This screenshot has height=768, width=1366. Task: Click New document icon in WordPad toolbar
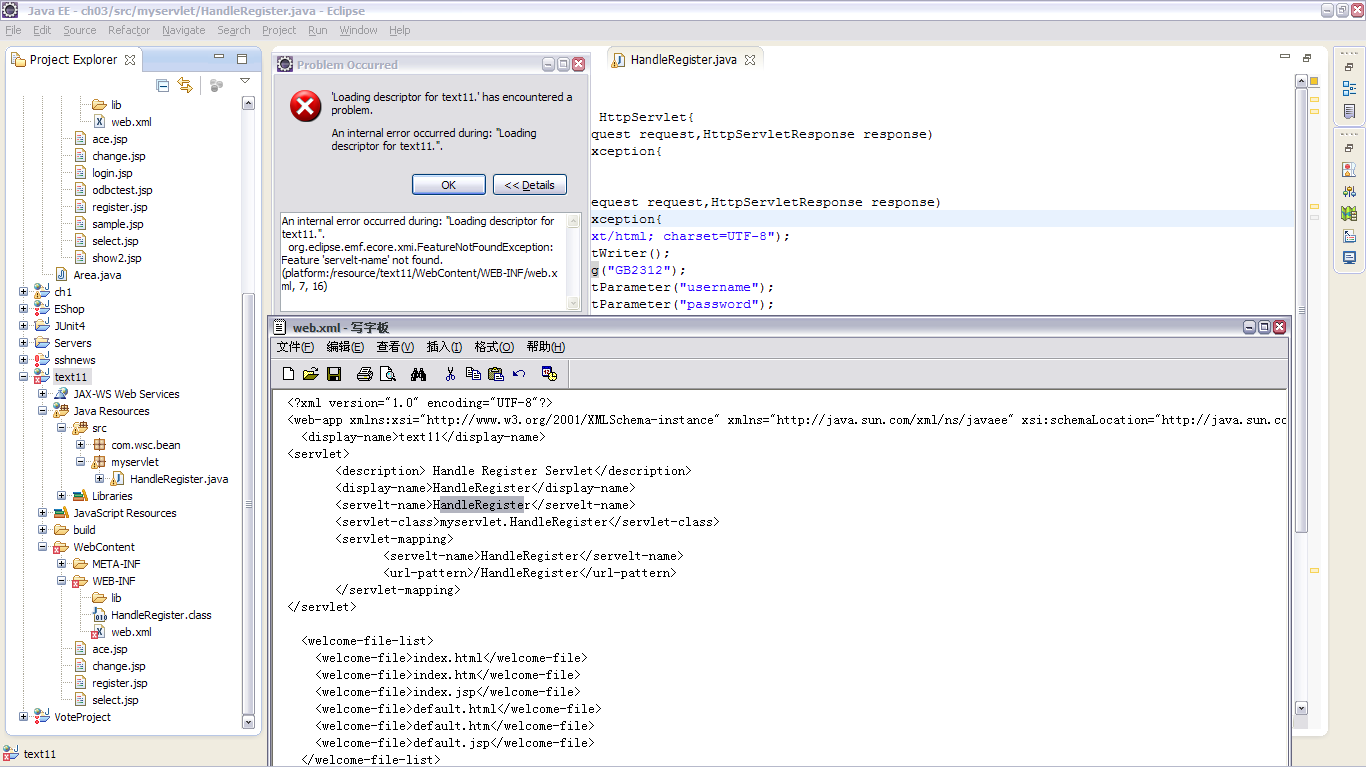pyautogui.click(x=289, y=374)
